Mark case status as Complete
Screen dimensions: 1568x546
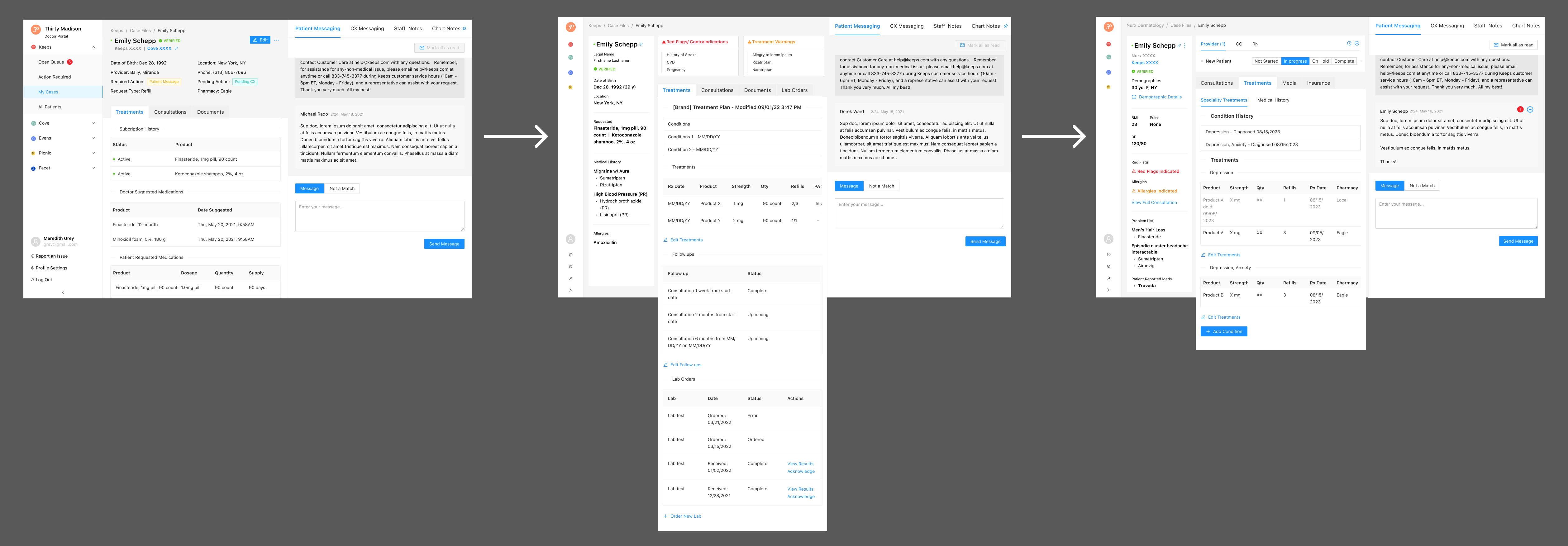[x=1344, y=61]
